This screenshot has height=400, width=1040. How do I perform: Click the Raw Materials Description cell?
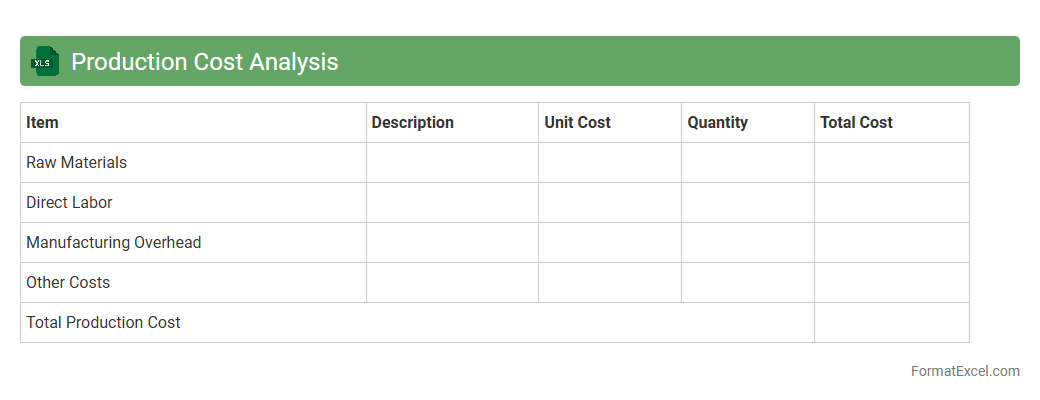coord(452,162)
